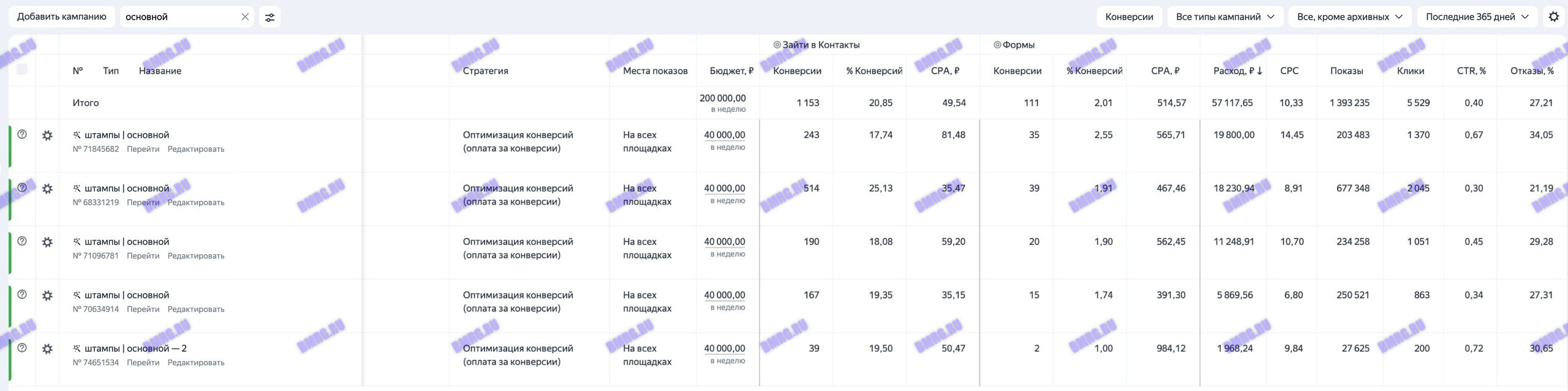1568x391 pixels.
Task: Click the goal icon before "Формы"
Action: [998, 44]
